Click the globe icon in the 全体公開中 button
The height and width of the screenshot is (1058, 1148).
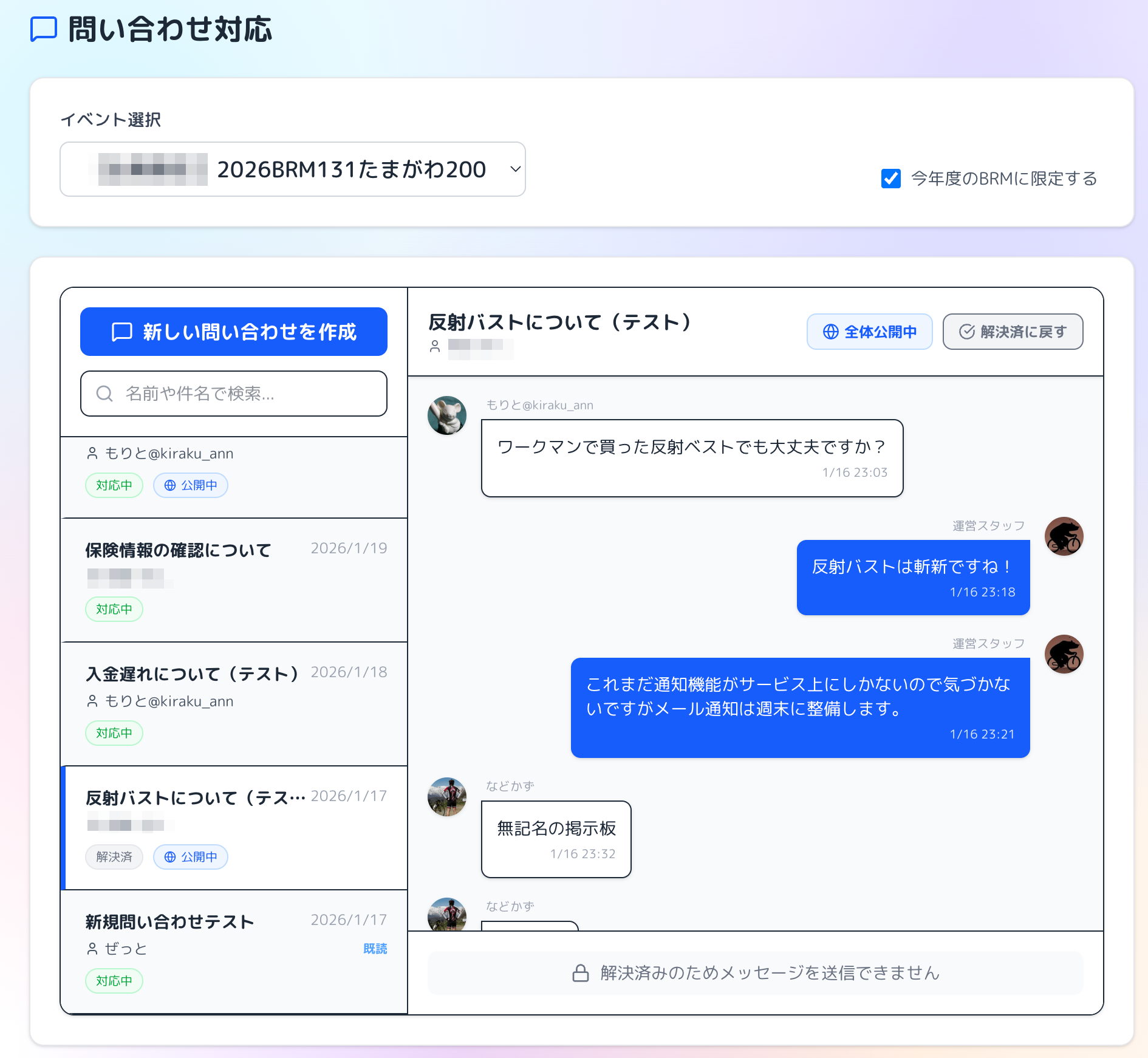point(830,332)
